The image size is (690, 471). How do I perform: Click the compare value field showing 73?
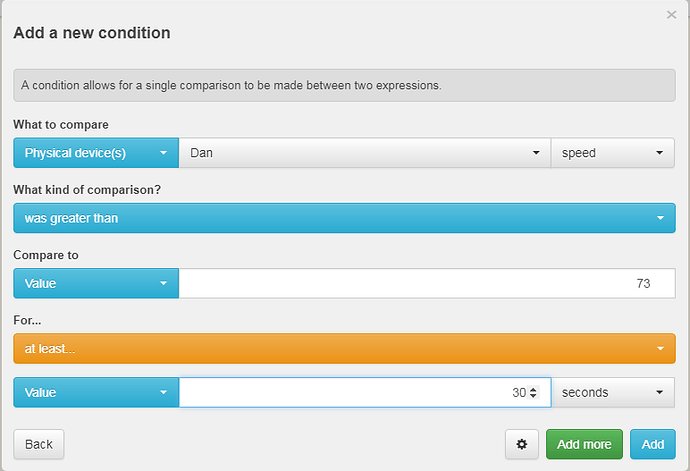point(427,283)
